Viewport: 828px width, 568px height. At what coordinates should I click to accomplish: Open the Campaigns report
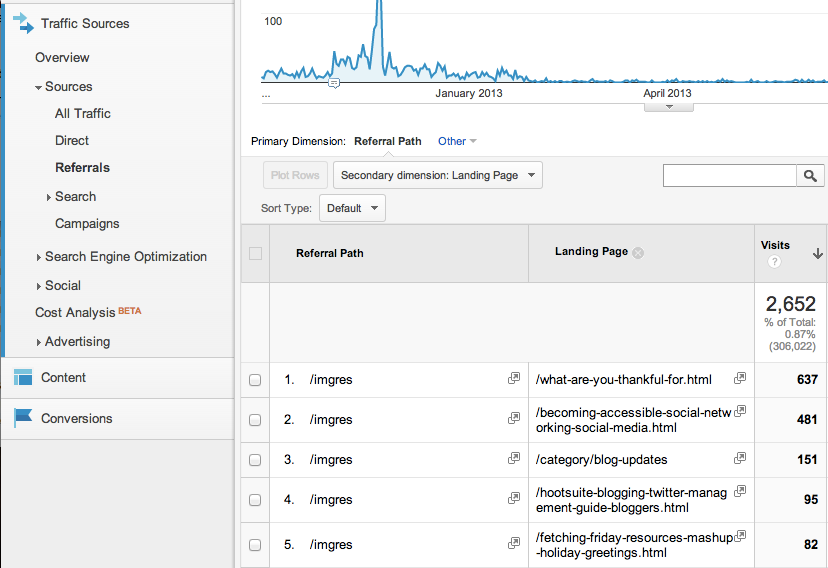87,223
